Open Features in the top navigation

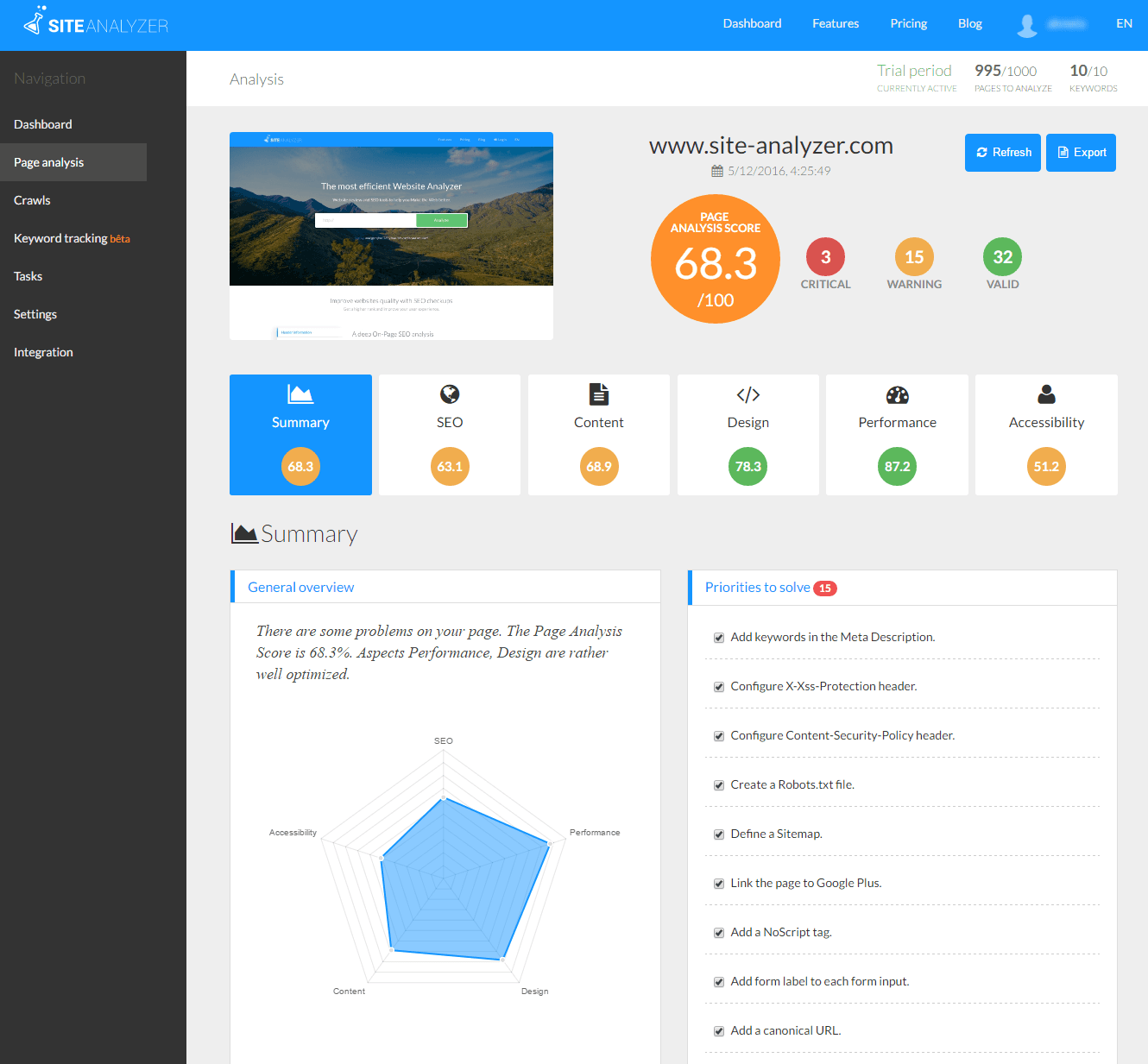point(836,23)
